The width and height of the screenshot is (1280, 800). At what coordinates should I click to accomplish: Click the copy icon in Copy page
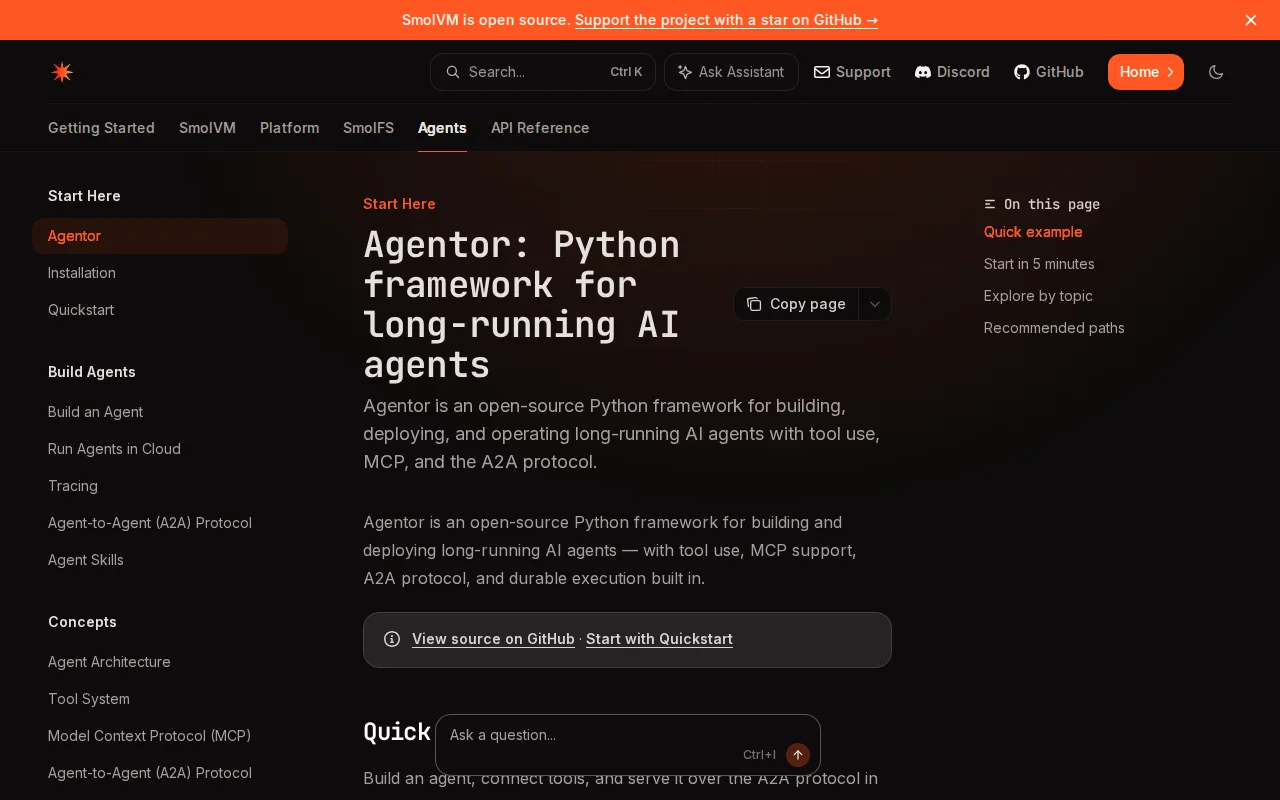click(x=754, y=304)
